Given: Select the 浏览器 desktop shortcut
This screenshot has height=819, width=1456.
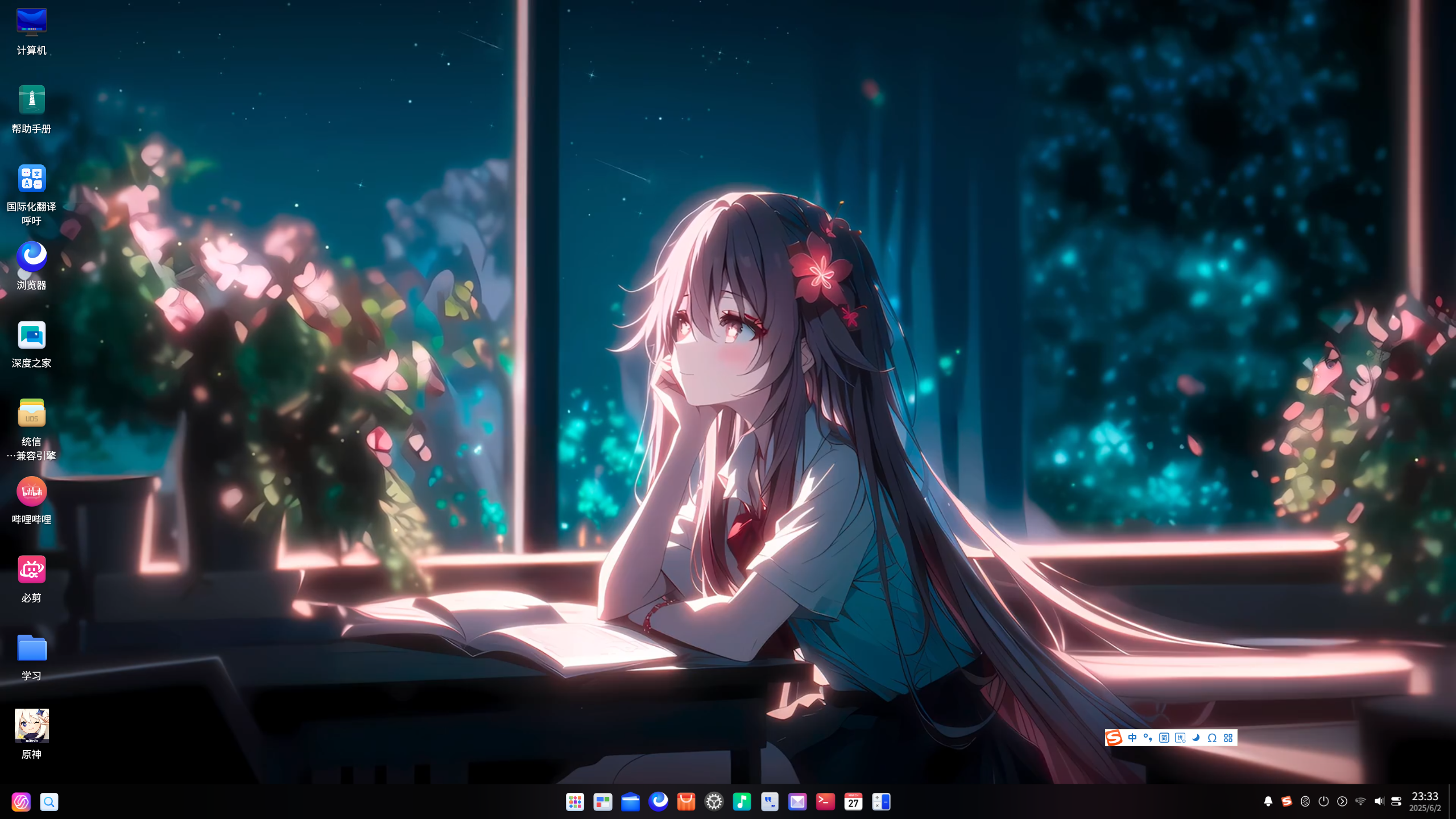Looking at the screenshot, I should [31, 266].
